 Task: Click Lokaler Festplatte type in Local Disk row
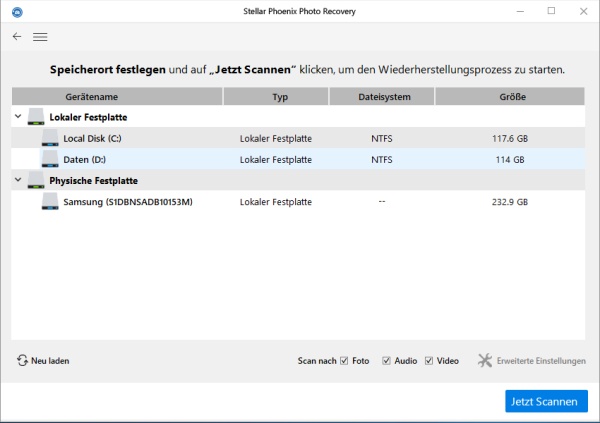click(276, 138)
